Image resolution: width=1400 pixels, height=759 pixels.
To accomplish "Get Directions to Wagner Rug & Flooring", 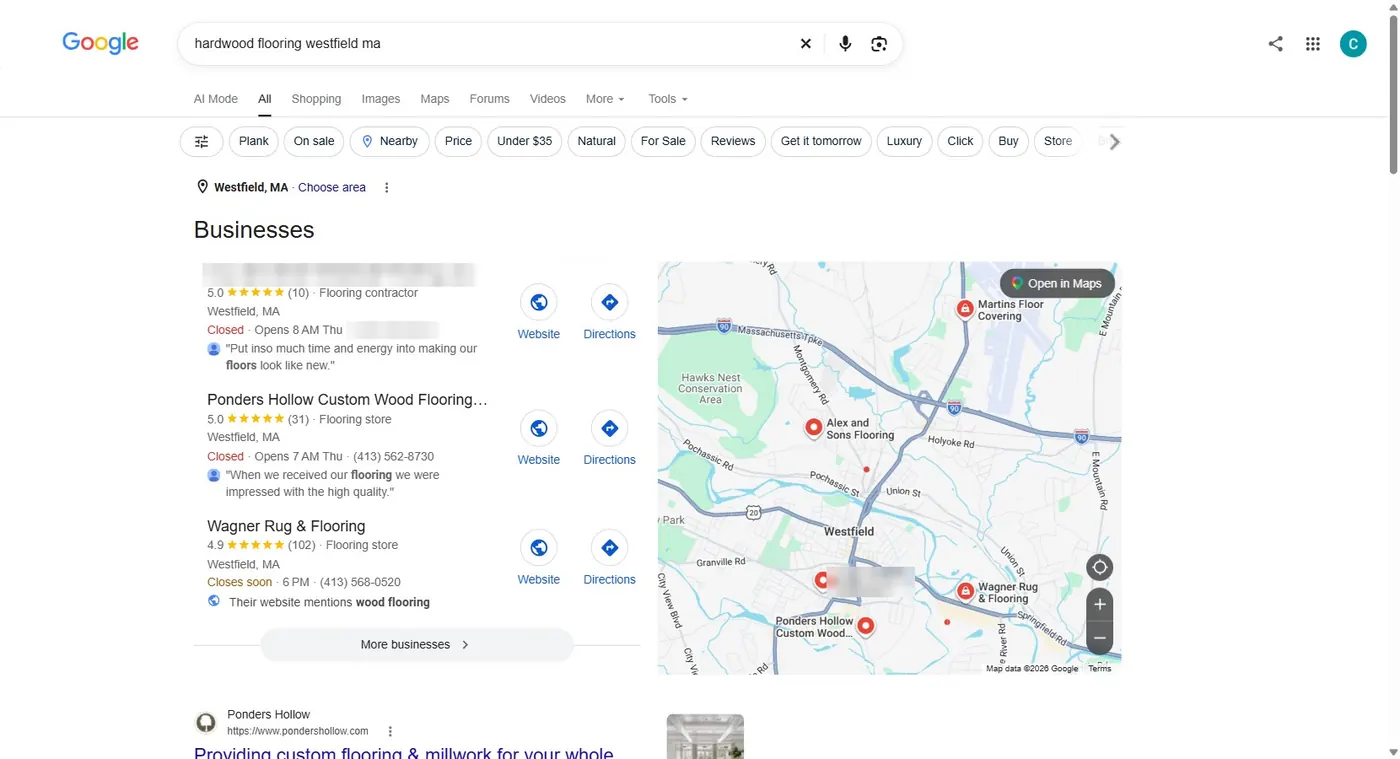I will point(610,548).
